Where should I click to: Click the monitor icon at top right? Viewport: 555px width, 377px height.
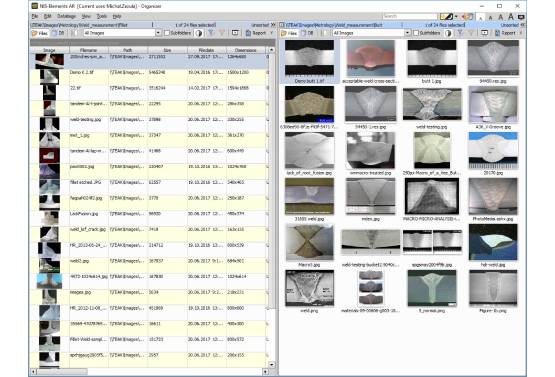point(521,17)
